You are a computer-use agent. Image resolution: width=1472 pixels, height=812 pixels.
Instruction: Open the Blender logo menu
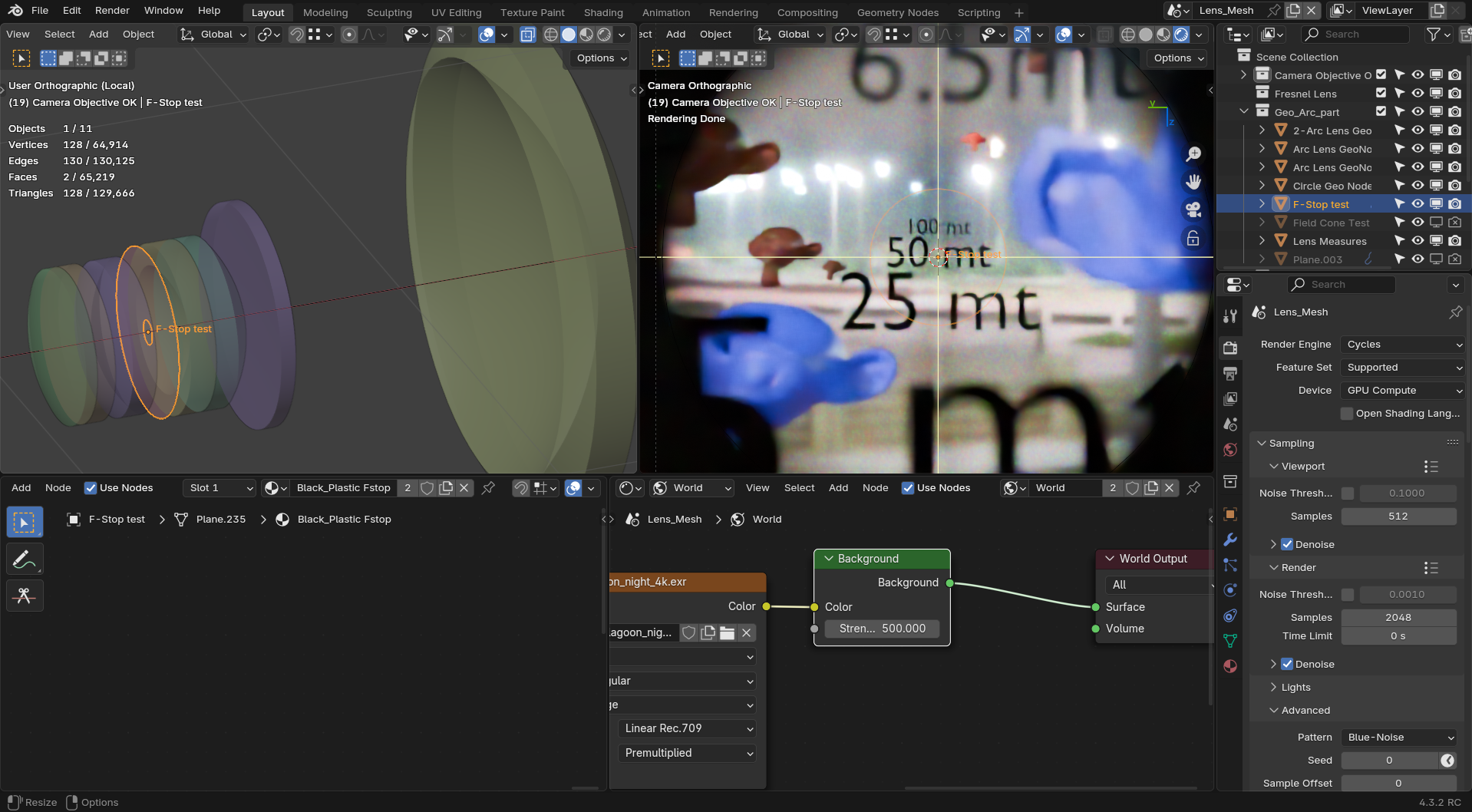tap(15, 10)
